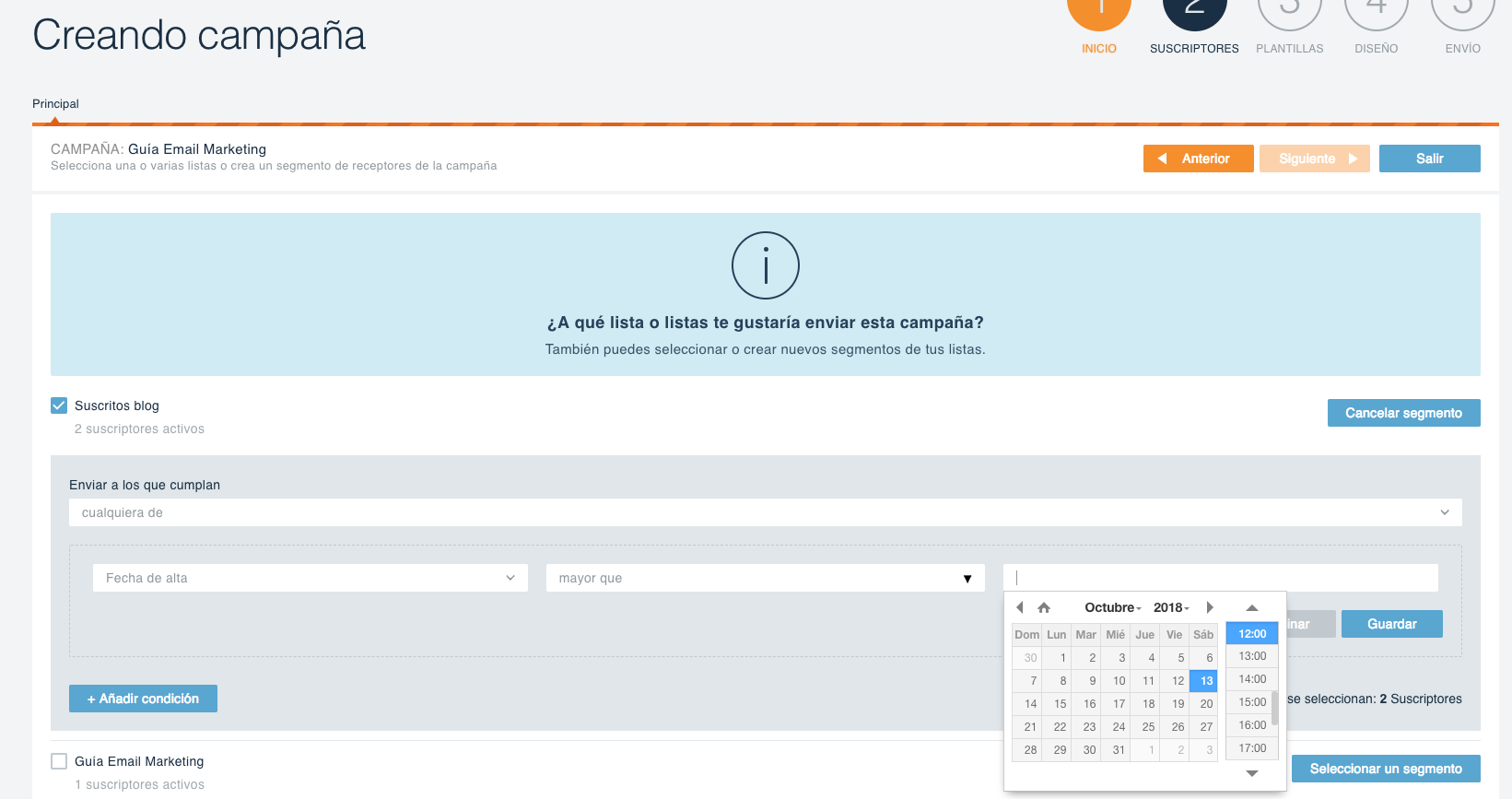Click Cancelar segmento button
The height and width of the screenshot is (799, 1512).
pyautogui.click(x=1404, y=413)
